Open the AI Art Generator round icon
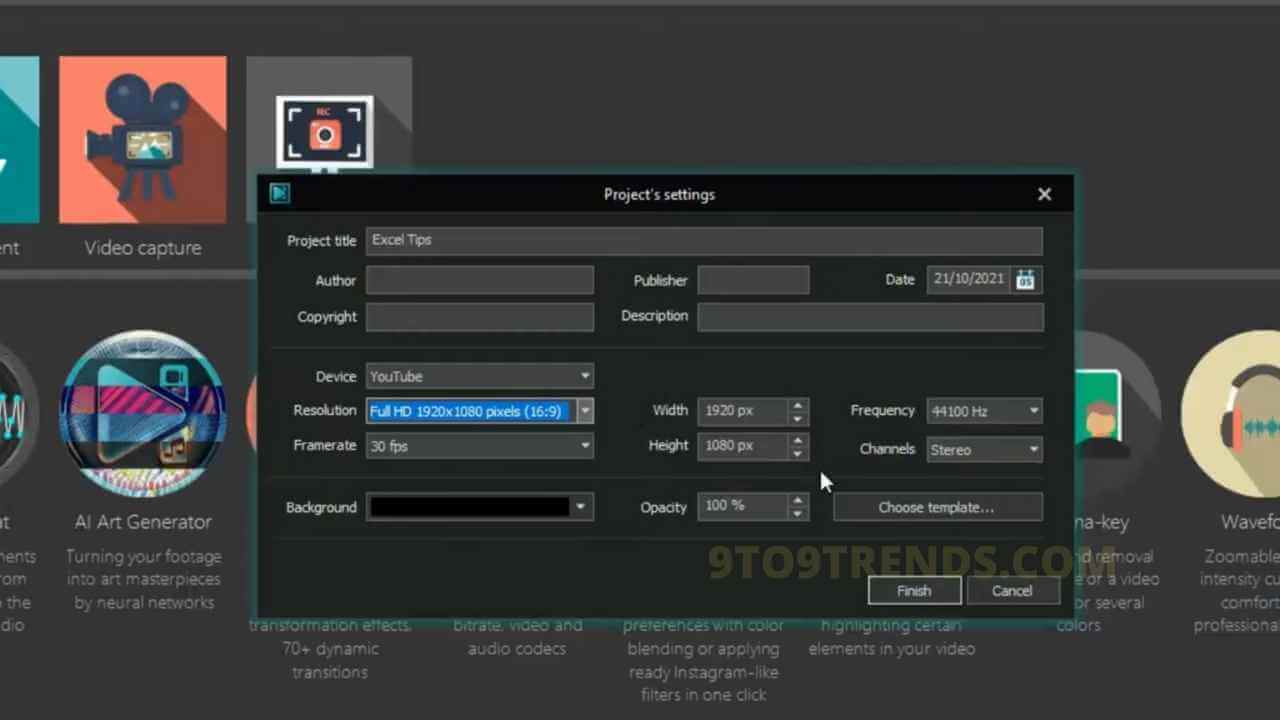This screenshot has width=1280, height=720. [143, 414]
